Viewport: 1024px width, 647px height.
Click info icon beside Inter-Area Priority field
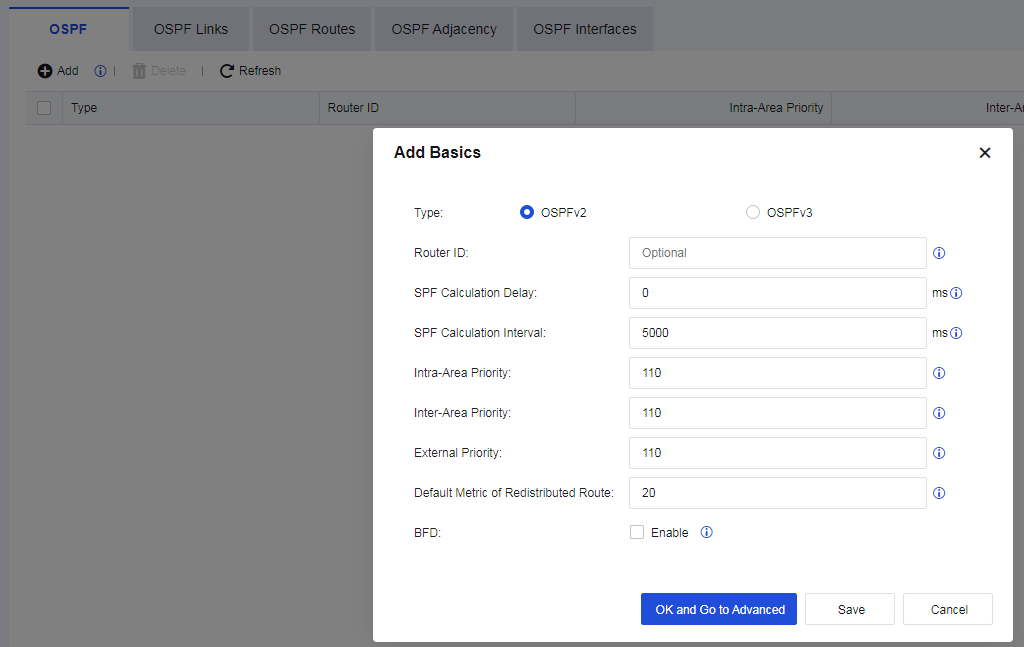tap(939, 413)
